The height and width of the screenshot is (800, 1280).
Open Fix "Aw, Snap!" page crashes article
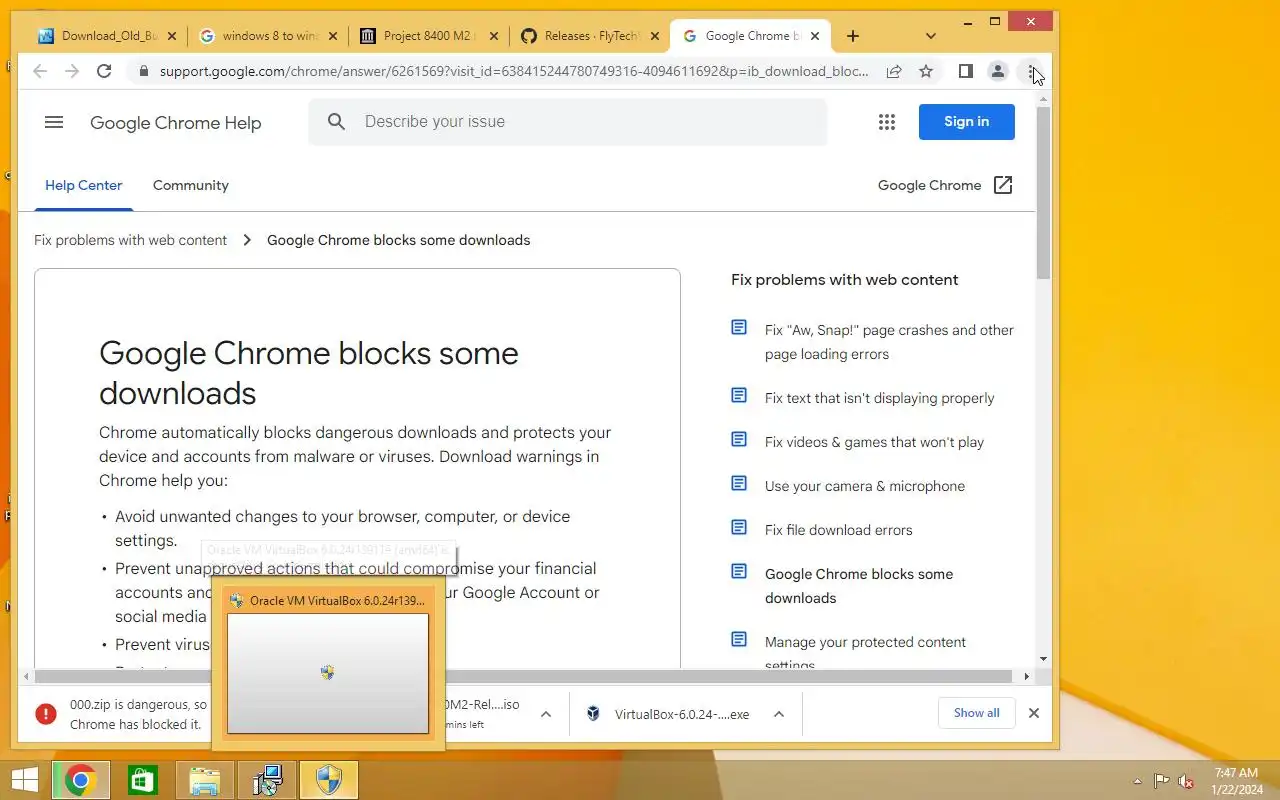(889, 342)
